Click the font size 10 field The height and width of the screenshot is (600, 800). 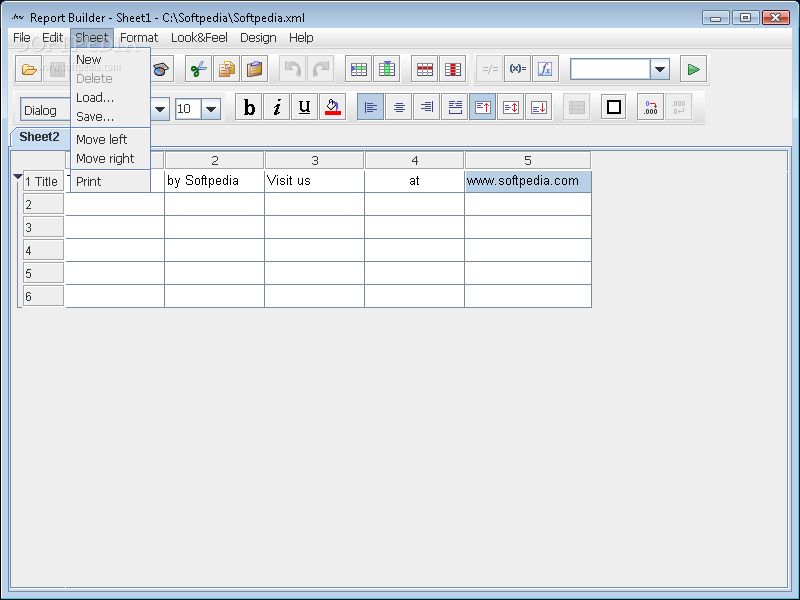188,109
